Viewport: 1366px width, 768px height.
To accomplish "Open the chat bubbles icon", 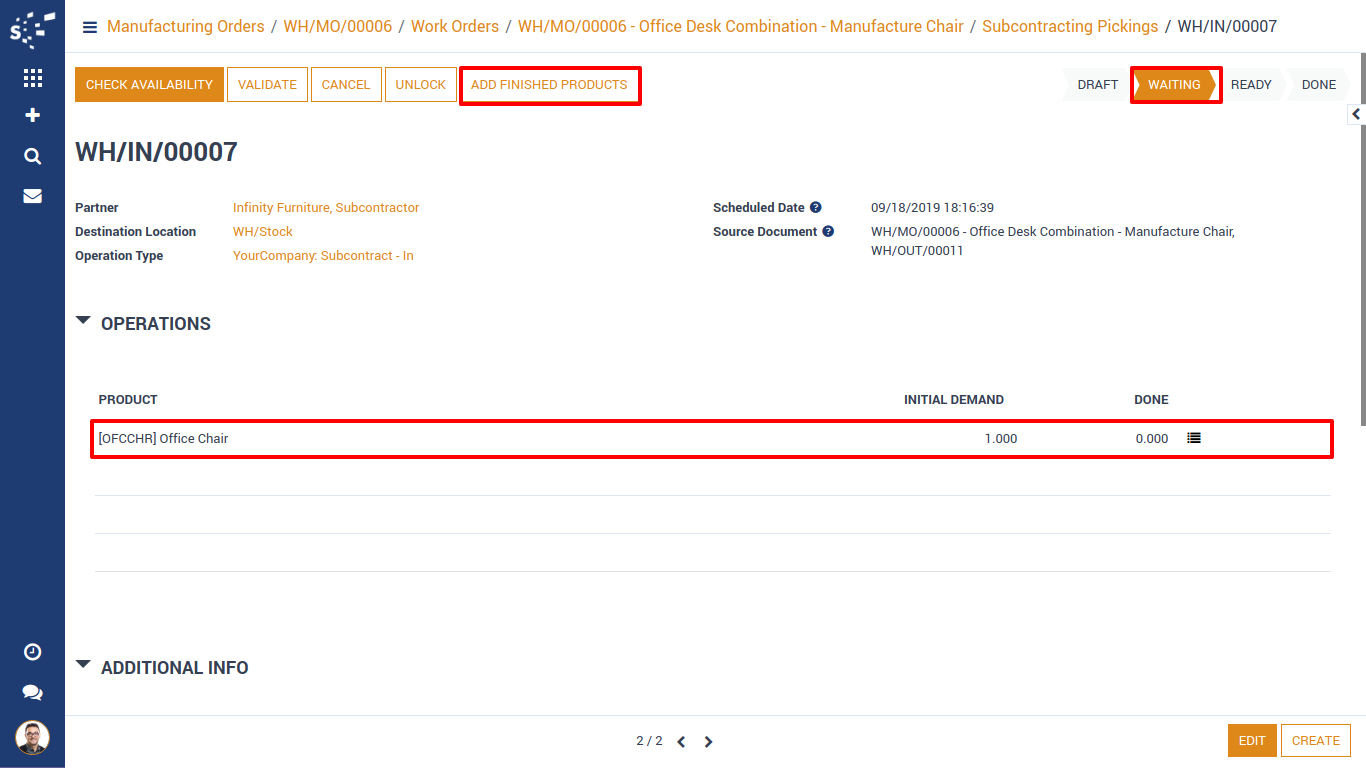I will pos(32,692).
